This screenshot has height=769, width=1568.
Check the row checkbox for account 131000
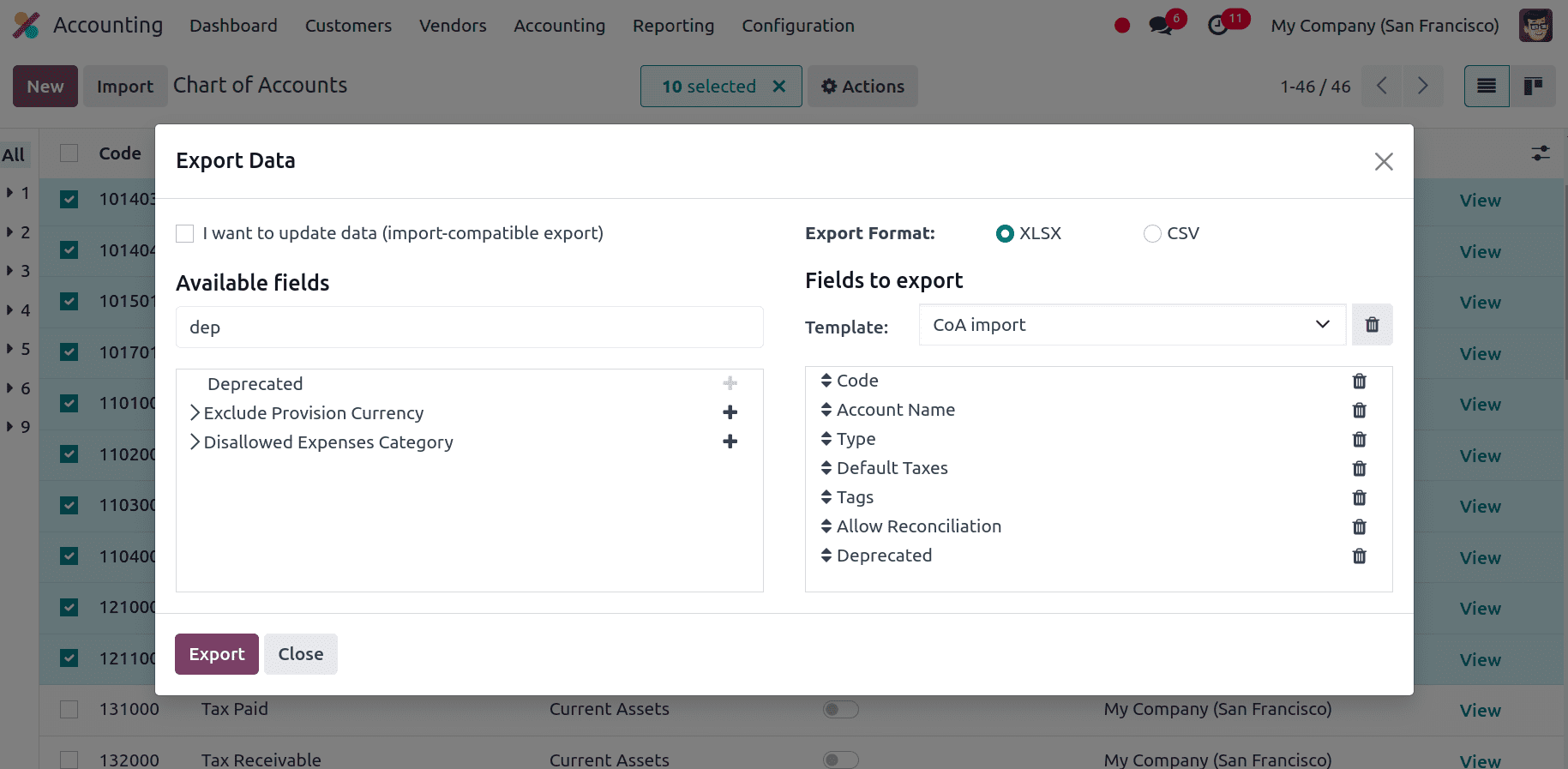pyautogui.click(x=69, y=709)
